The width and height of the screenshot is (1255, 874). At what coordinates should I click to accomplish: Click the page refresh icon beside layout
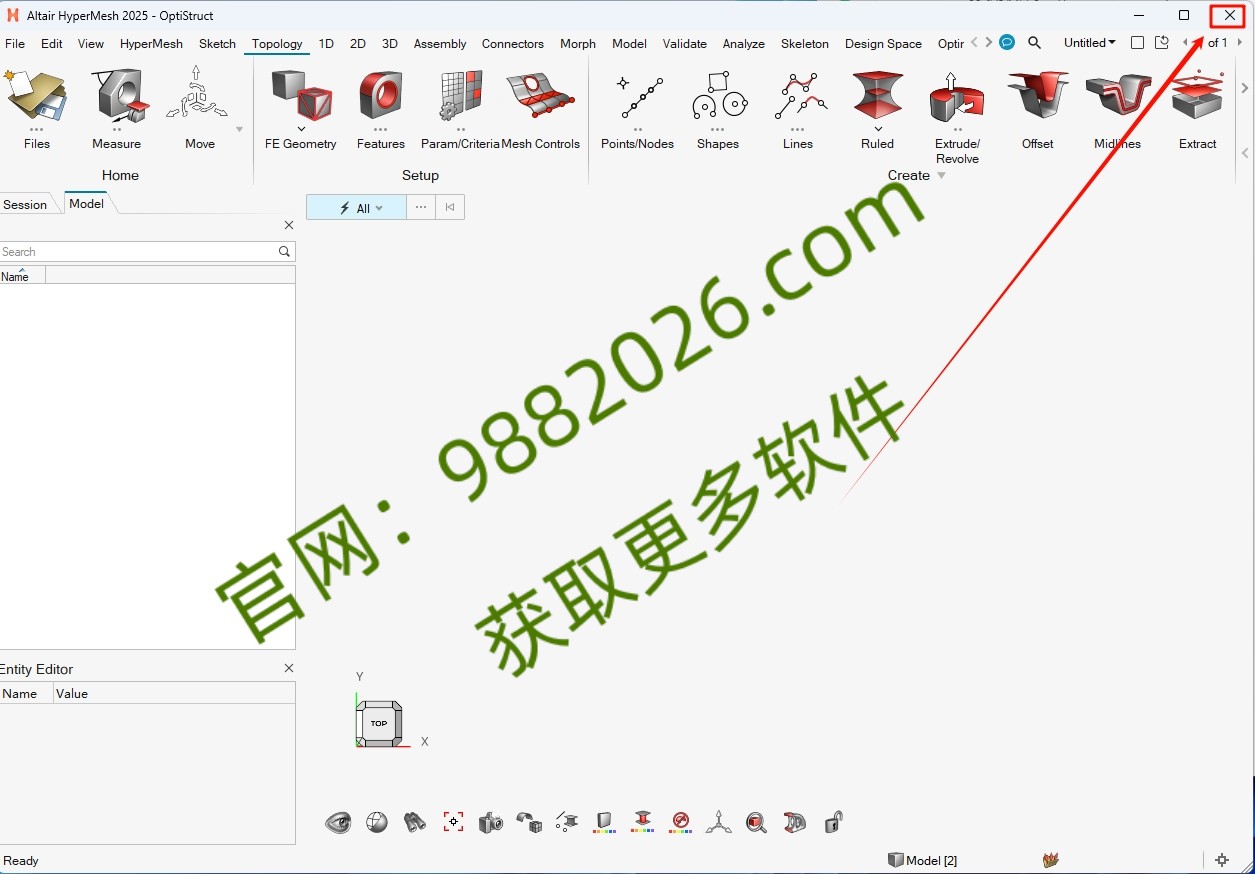click(x=1162, y=43)
